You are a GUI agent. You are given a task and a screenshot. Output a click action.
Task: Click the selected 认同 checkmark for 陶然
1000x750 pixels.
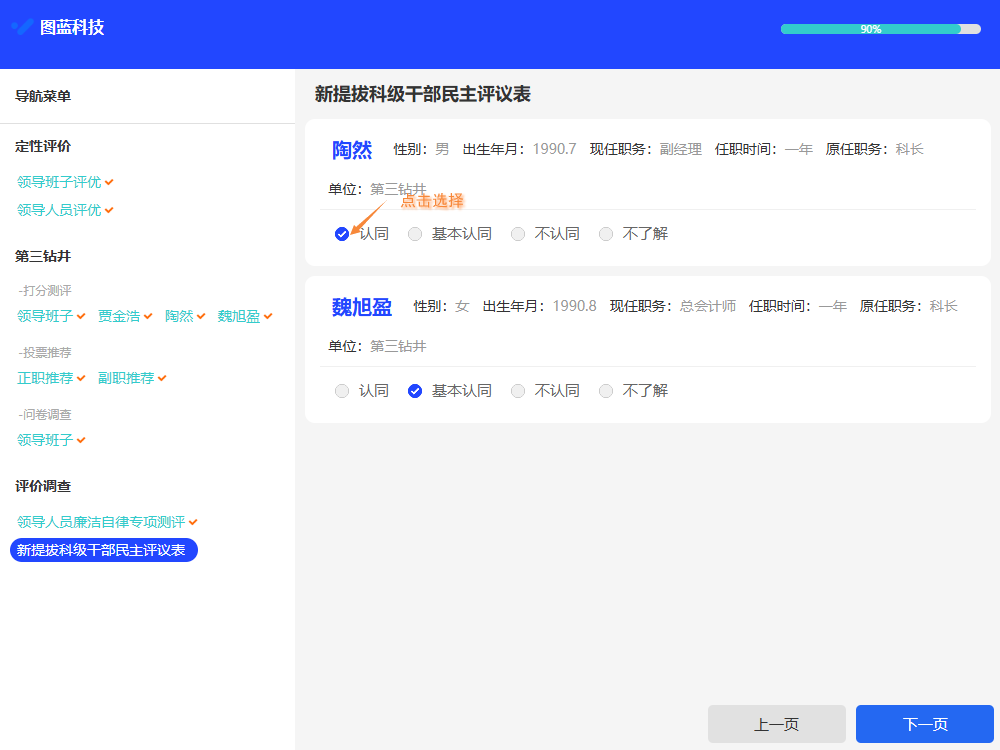point(342,233)
